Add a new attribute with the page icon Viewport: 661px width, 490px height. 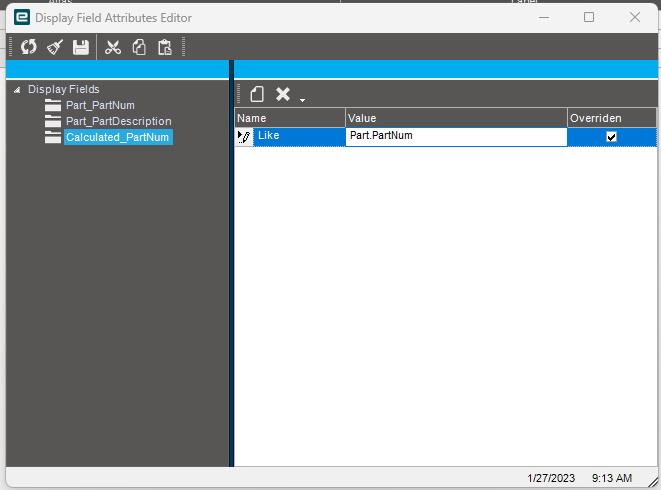coord(257,94)
